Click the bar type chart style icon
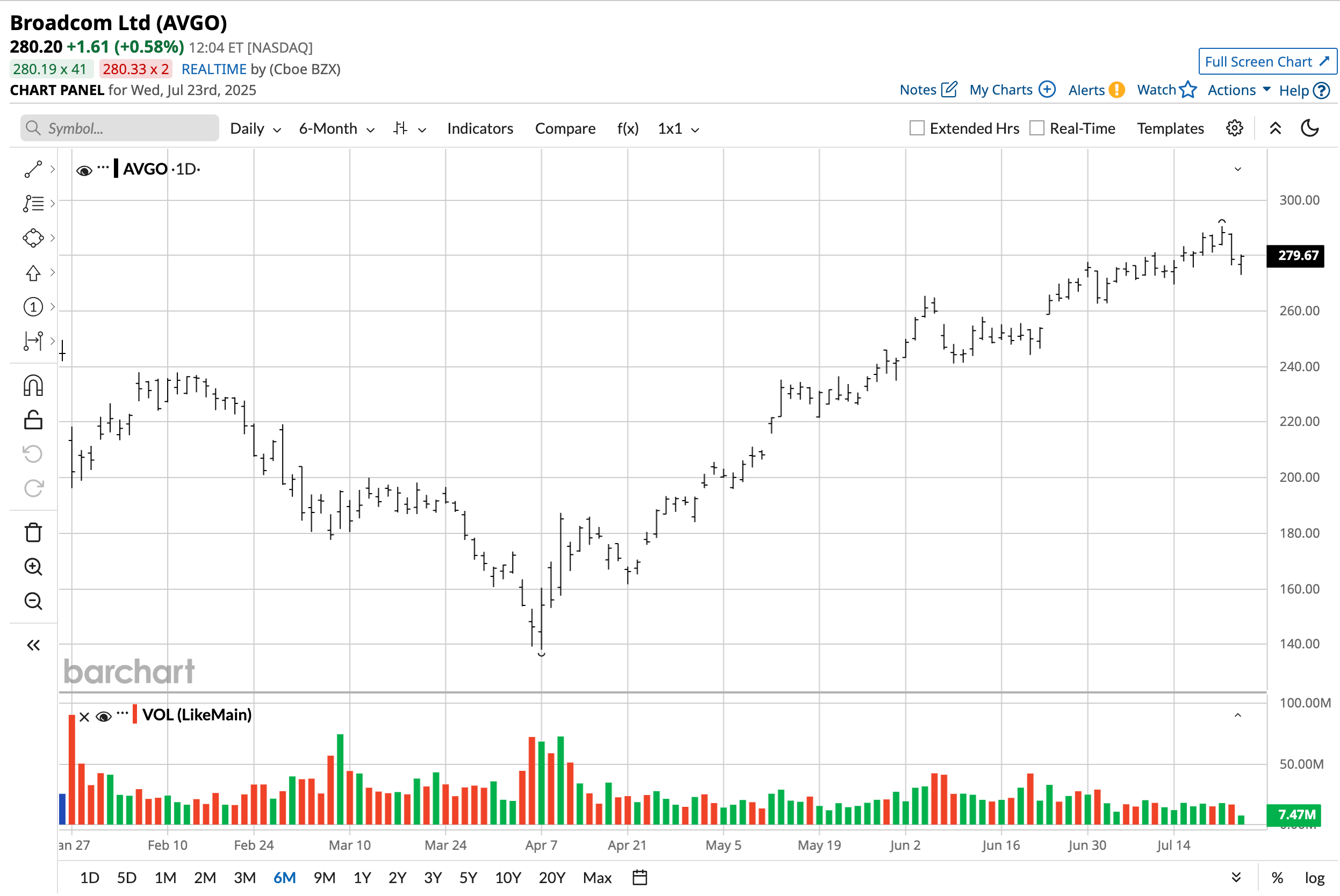This screenshot has width=1340, height=896. pyautogui.click(x=400, y=128)
